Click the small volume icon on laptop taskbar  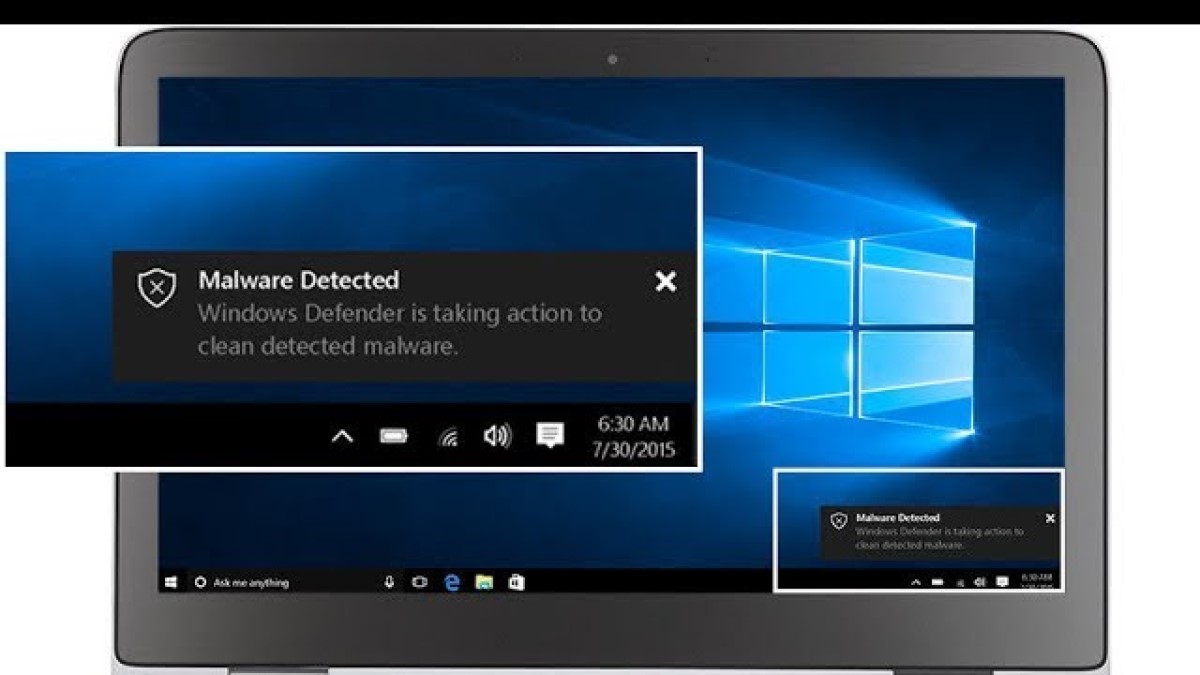pyautogui.click(x=980, y=581)
